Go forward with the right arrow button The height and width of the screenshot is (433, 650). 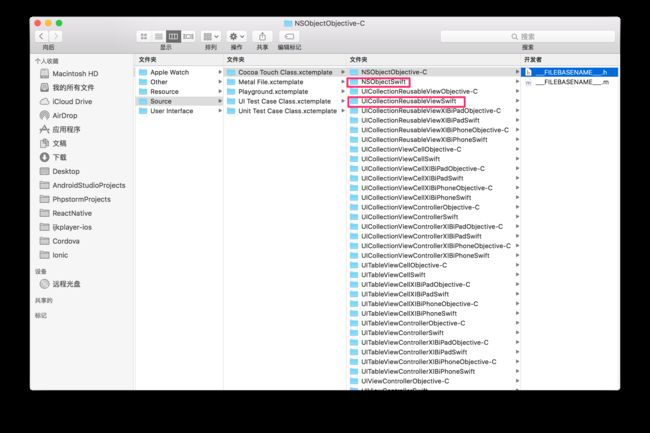[x=55, y=36]
